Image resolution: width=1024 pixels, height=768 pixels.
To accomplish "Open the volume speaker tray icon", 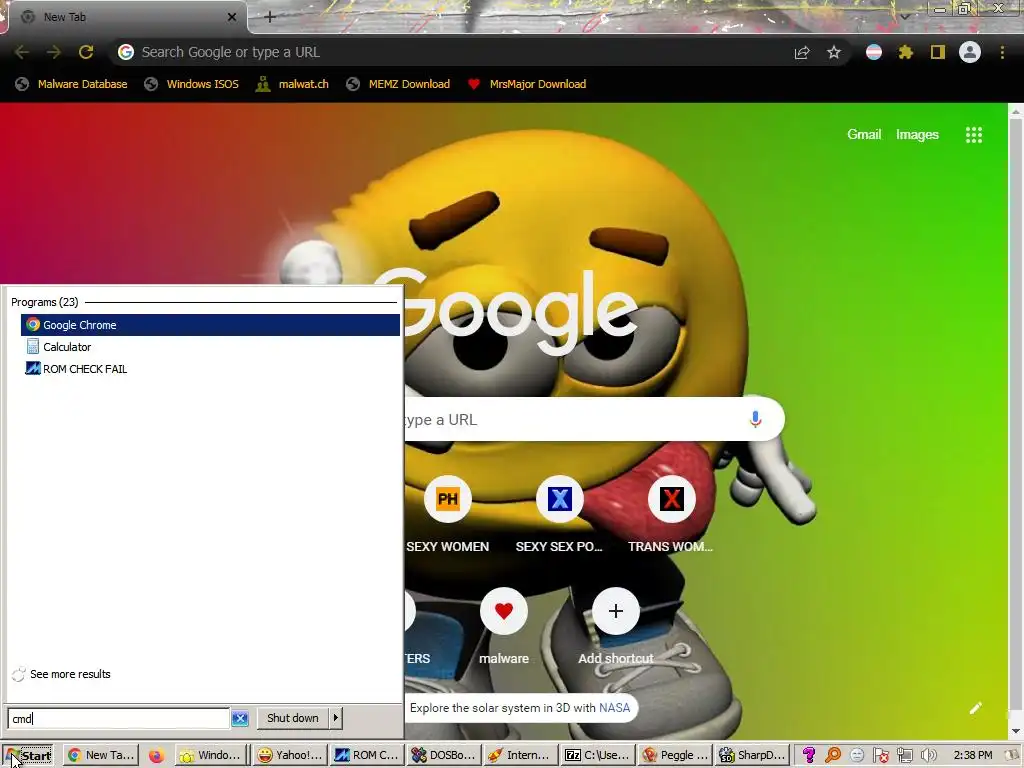I will pos(928,756).
